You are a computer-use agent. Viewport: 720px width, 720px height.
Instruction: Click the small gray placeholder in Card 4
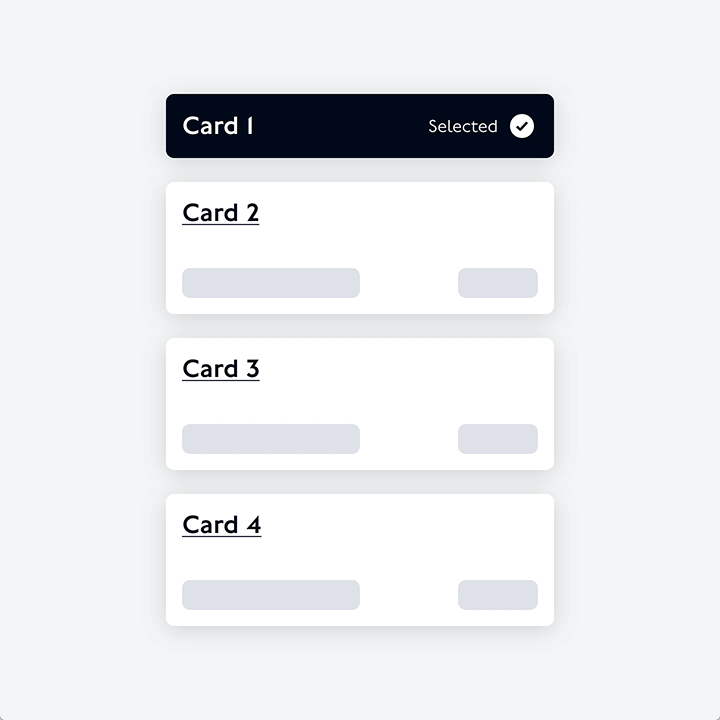[x=498, y=595]
